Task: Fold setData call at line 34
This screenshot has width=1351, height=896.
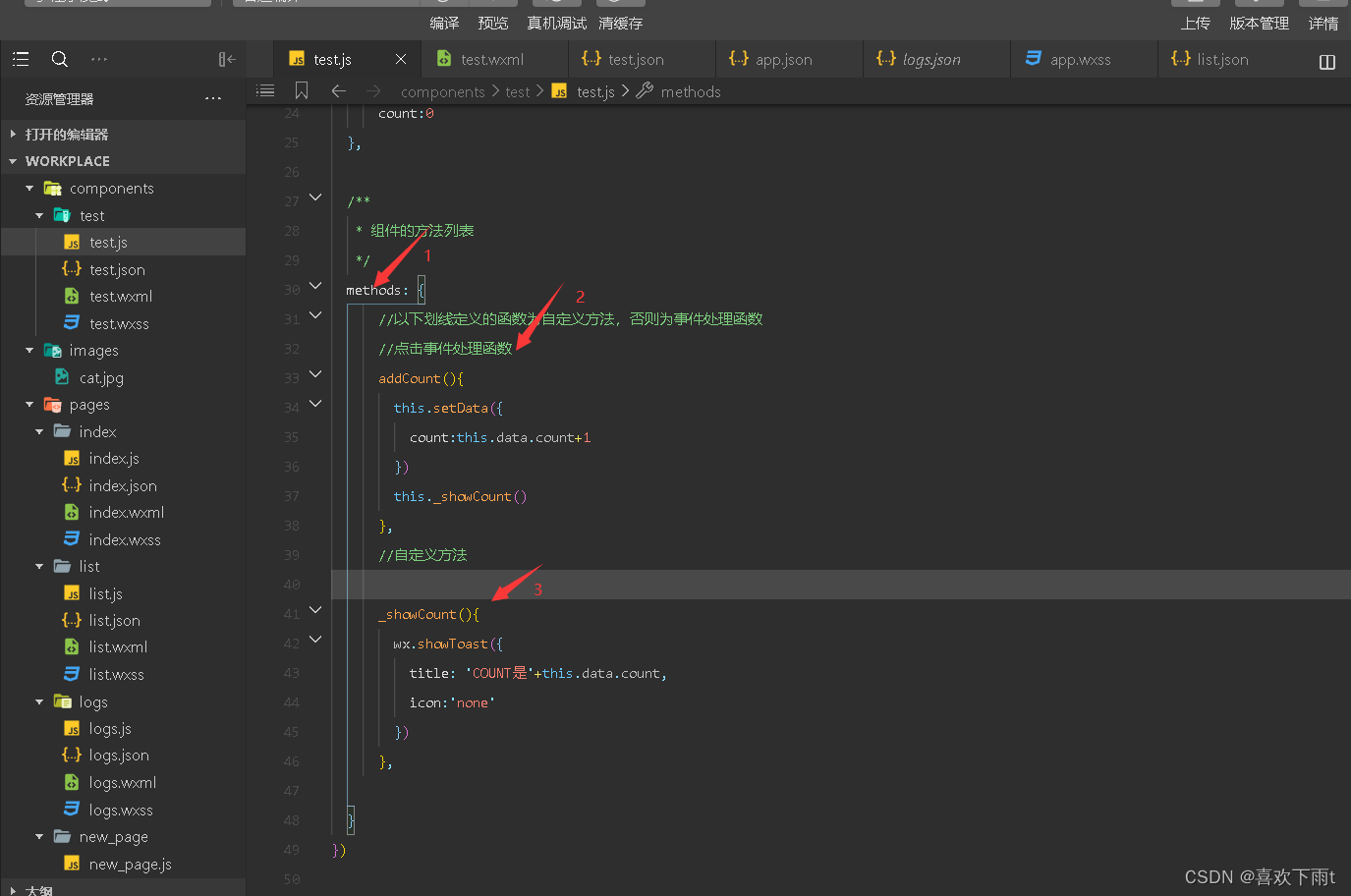Action: 315,404
